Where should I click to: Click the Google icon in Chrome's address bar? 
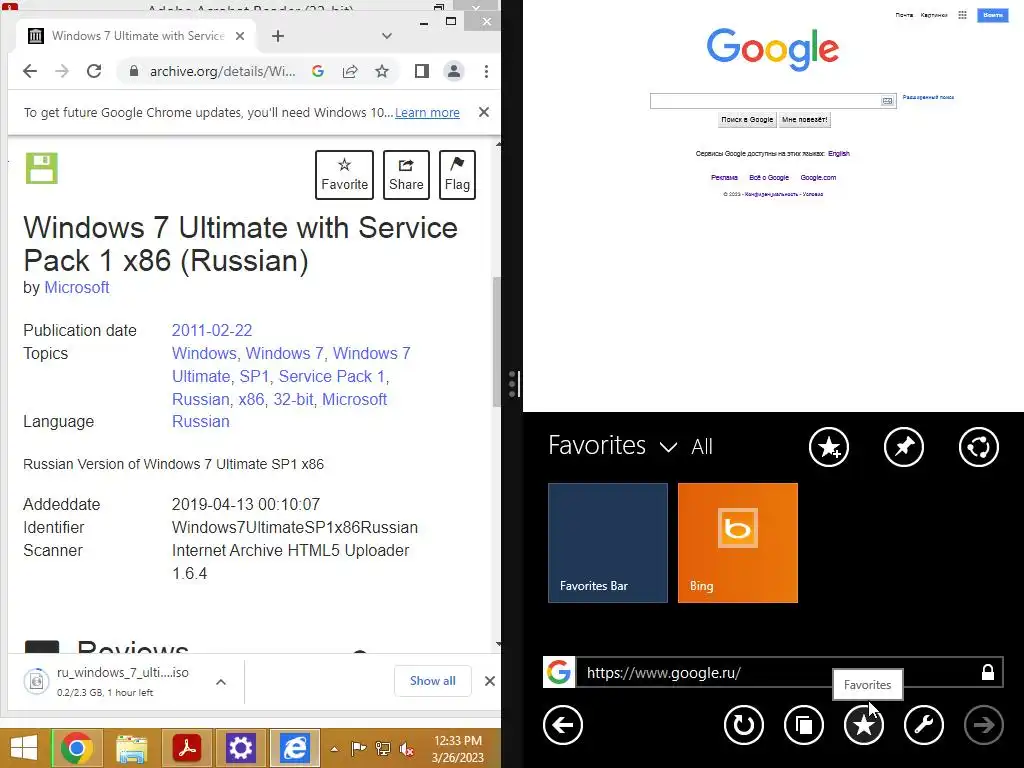pos(318,71)
